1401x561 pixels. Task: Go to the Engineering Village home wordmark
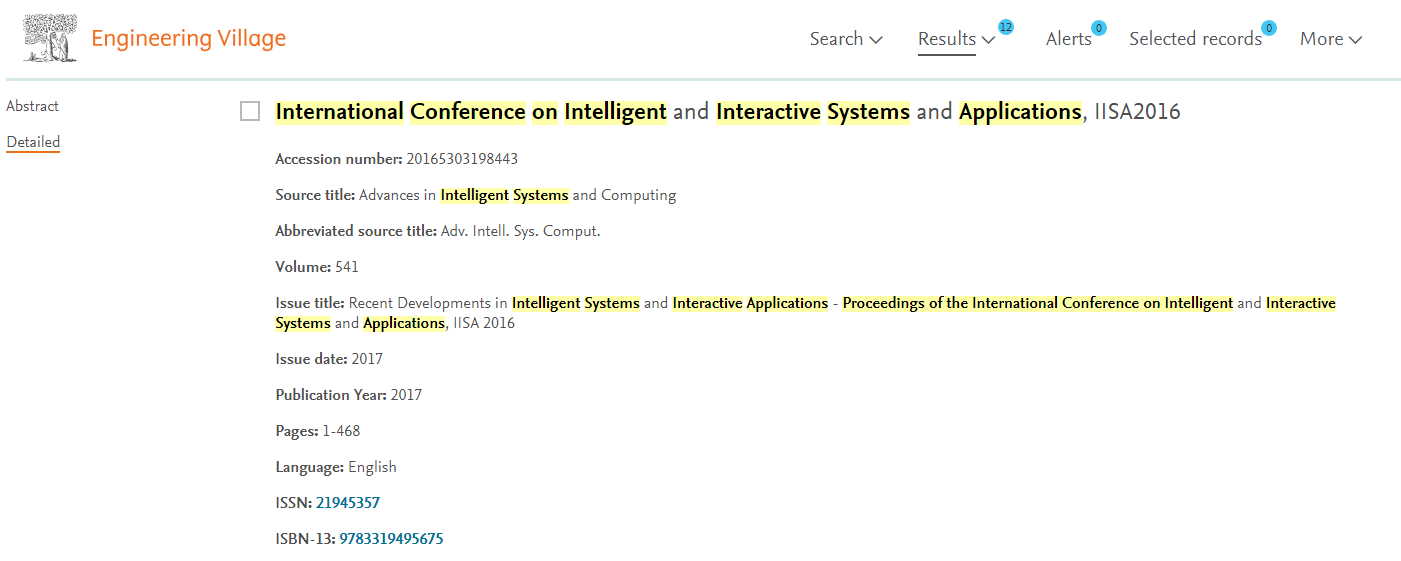click(x=188, y=39)
